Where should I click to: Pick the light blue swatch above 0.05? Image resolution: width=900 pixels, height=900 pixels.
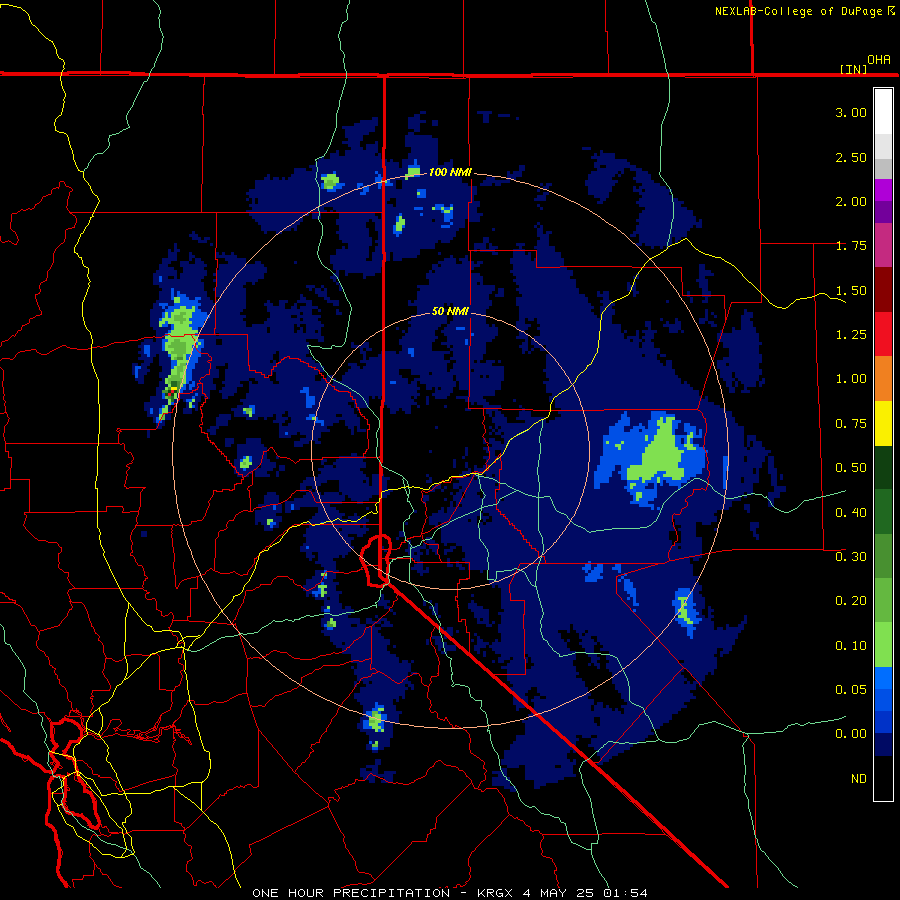[883, 678]
